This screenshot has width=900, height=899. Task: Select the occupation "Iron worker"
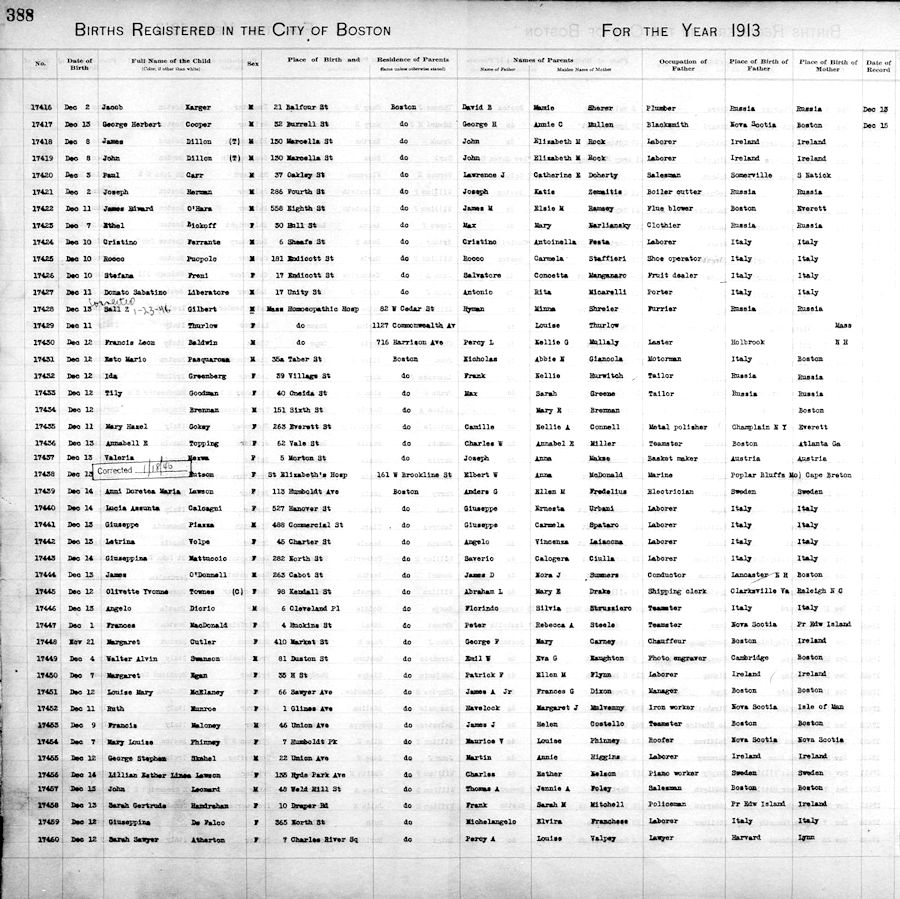(671, 708)
